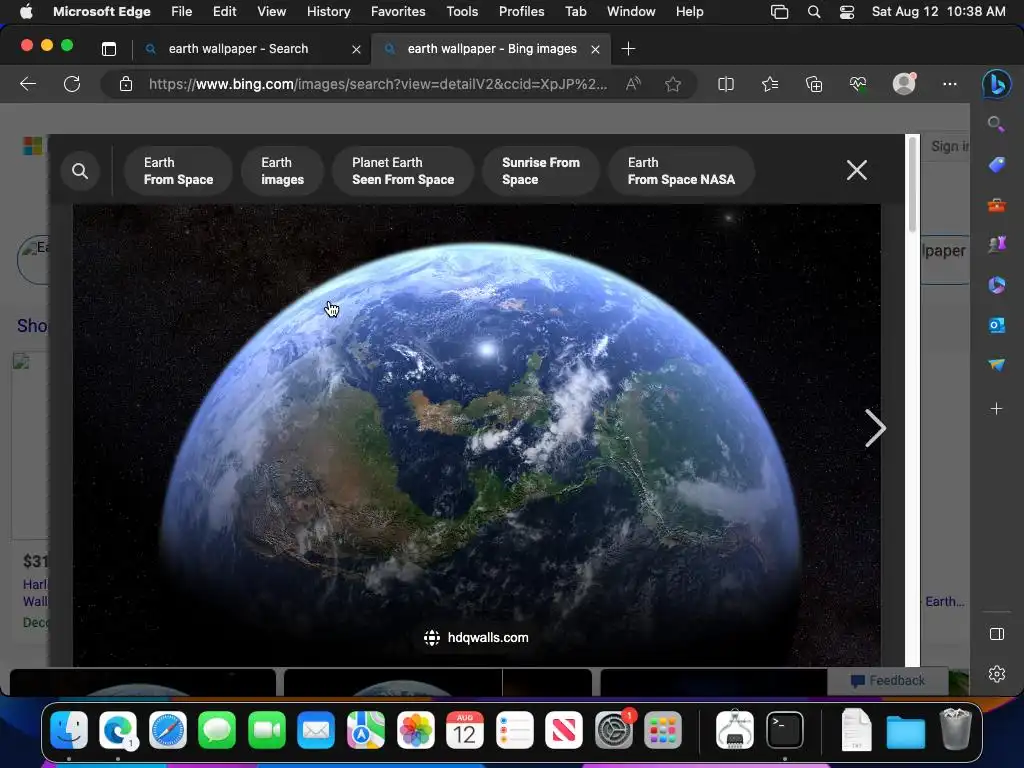Image resolution: width=1024 pixels, height=768 pixels.
Task: Open the tab actions menu icon
Action: pos(109,49)
